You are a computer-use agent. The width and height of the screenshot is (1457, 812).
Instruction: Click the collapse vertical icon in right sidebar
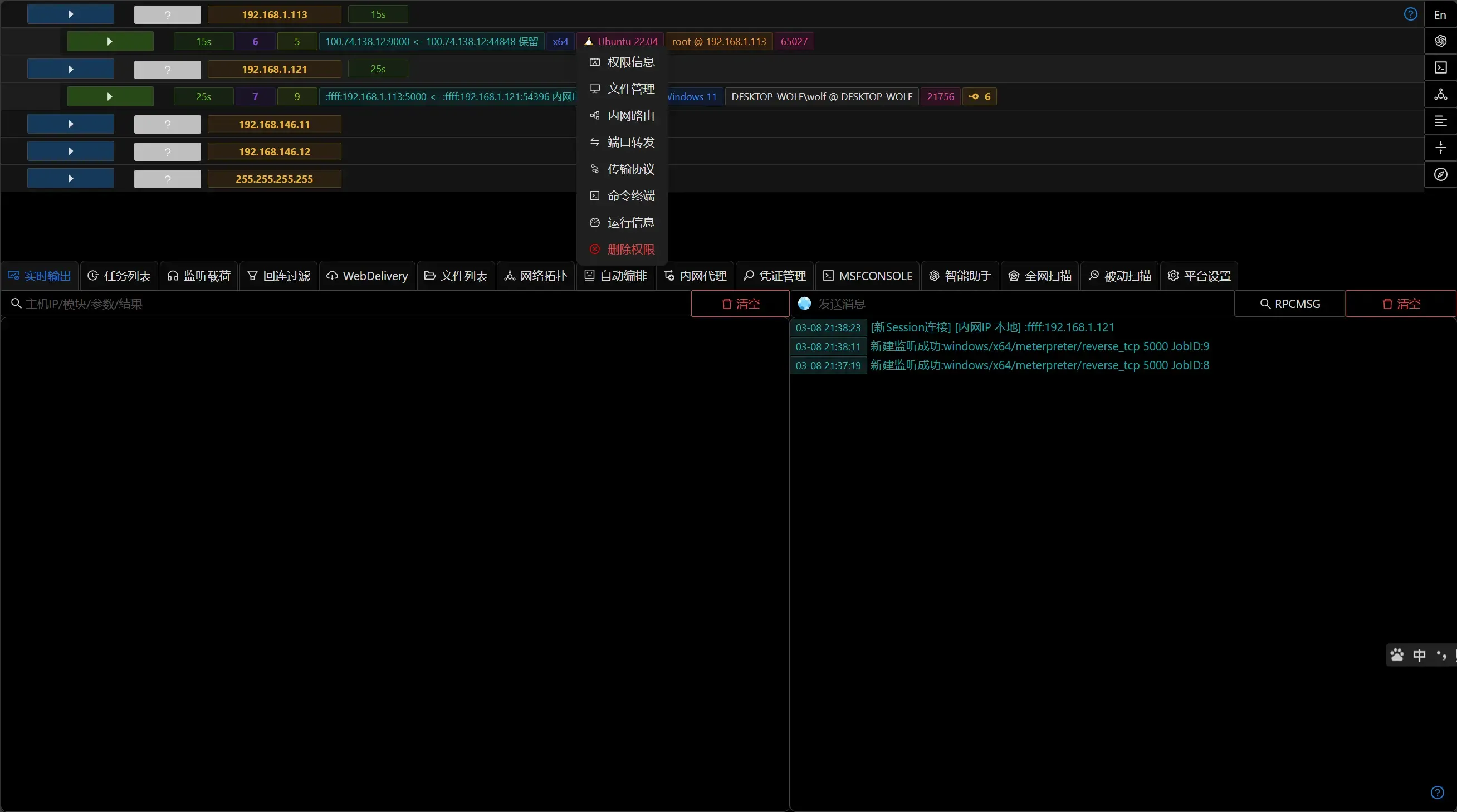pos(1440,148)
